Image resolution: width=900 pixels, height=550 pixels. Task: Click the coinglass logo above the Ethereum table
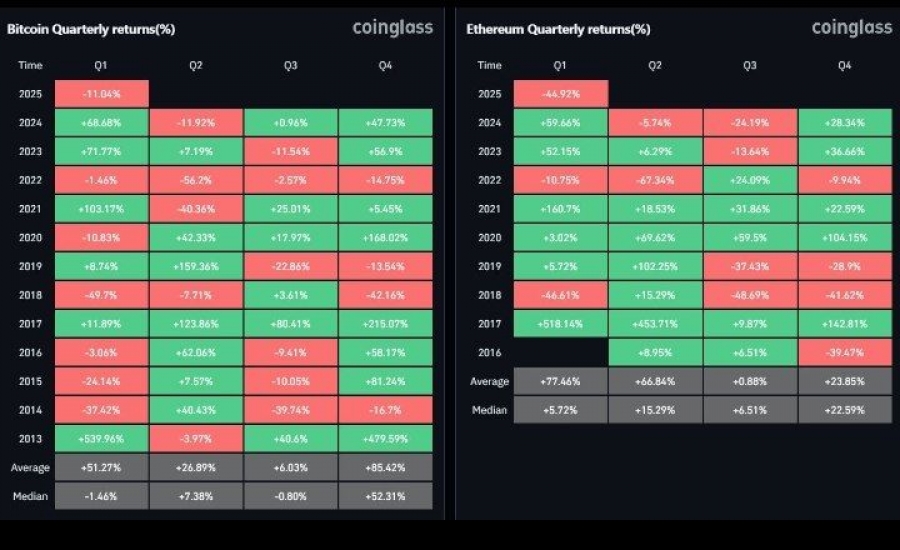[x=852, y=28]
